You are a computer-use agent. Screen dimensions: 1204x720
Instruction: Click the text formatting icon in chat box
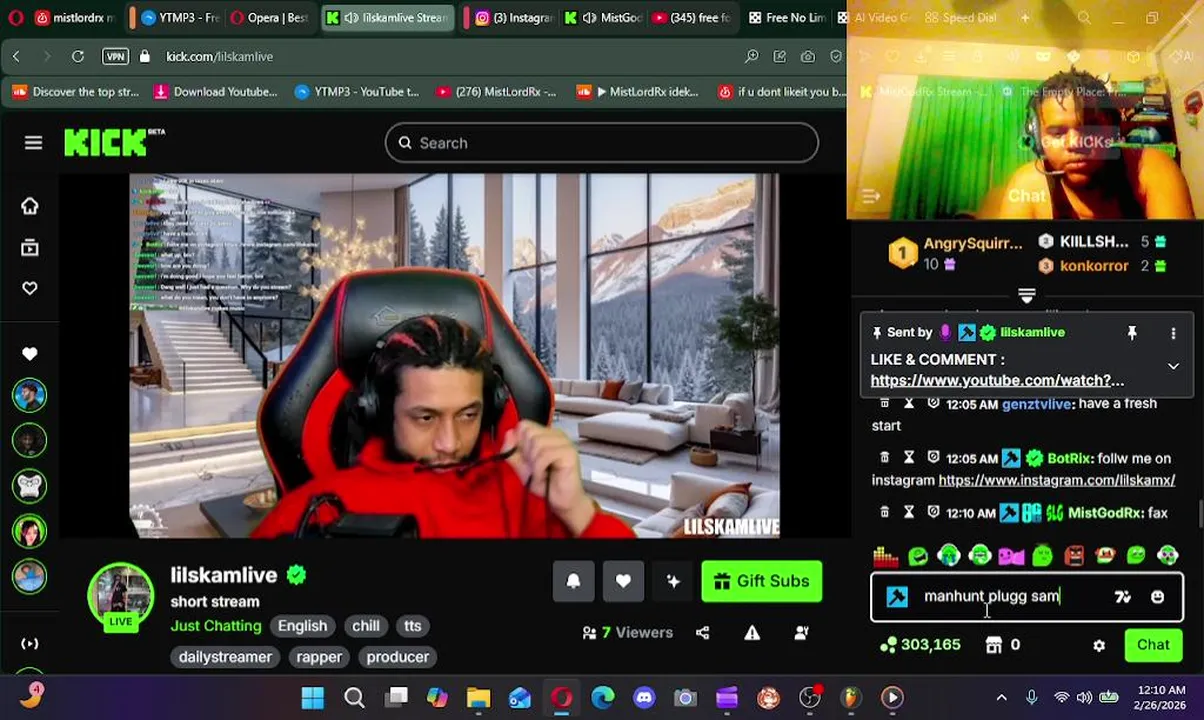(x=1122, y=597)
